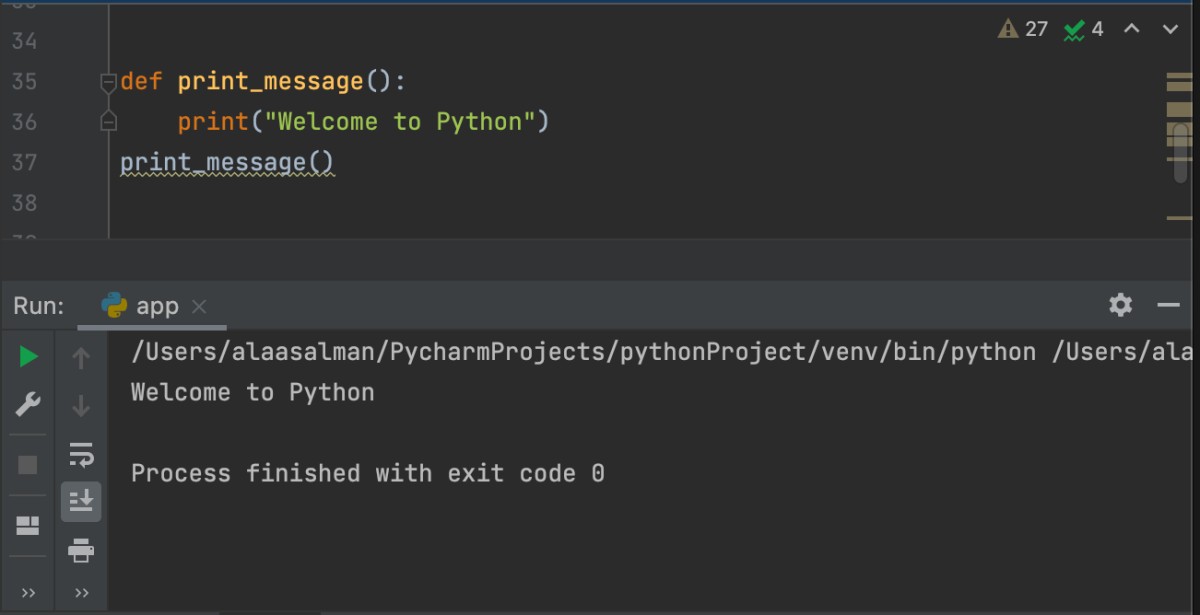Click the restore layout icon
1200x615 pixels.
28,526
